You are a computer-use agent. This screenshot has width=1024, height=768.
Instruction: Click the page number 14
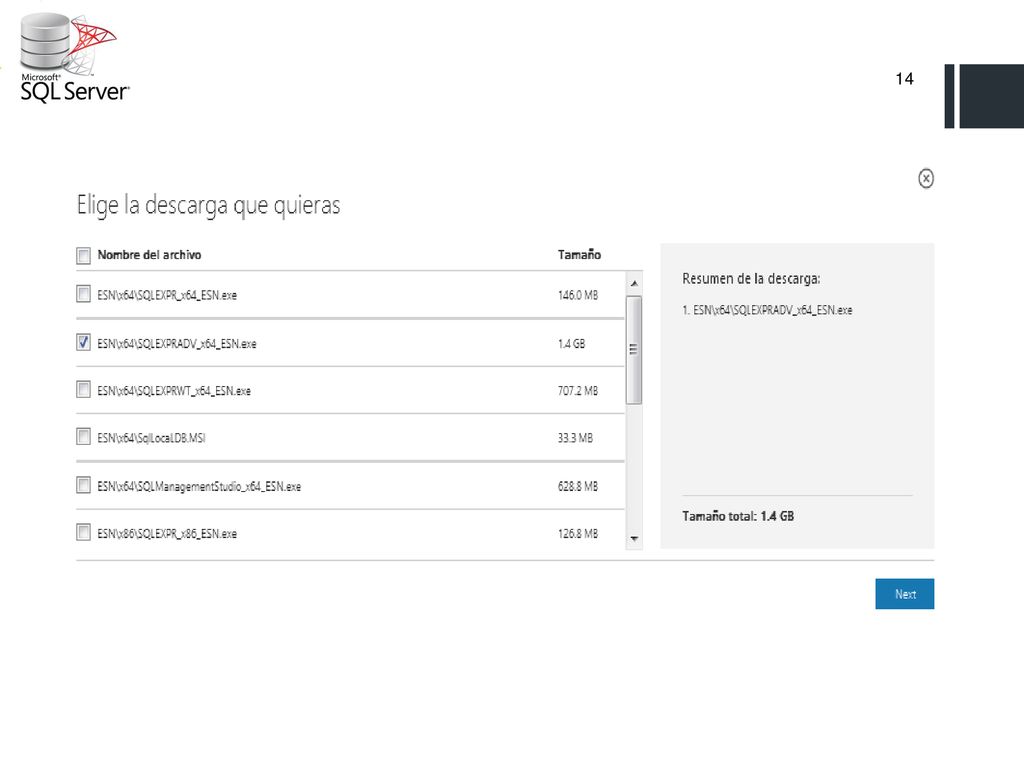coord(904,79)
